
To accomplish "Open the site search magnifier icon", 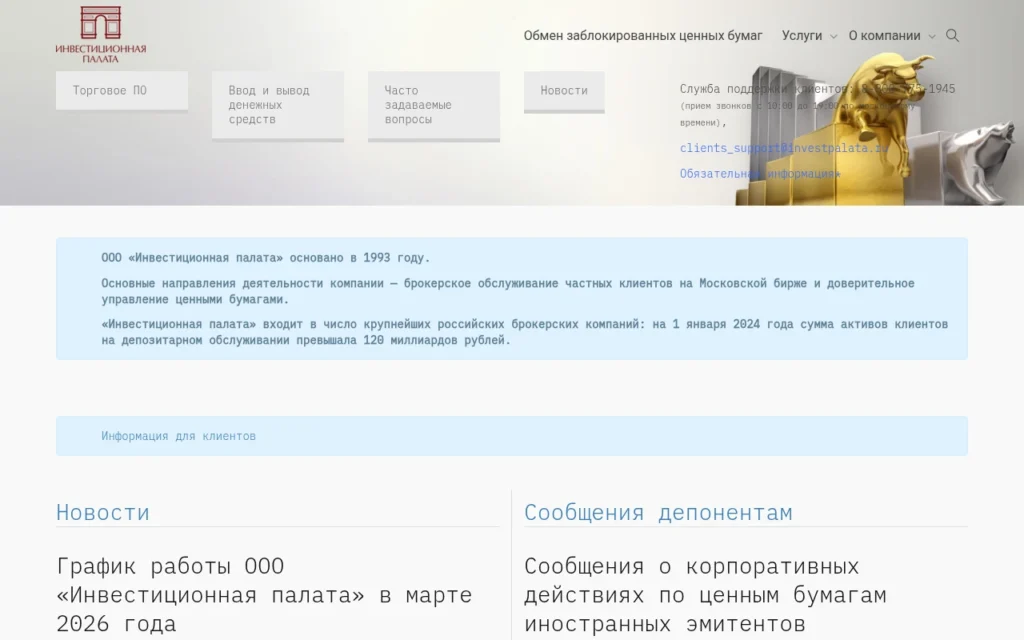I will 951,35.
